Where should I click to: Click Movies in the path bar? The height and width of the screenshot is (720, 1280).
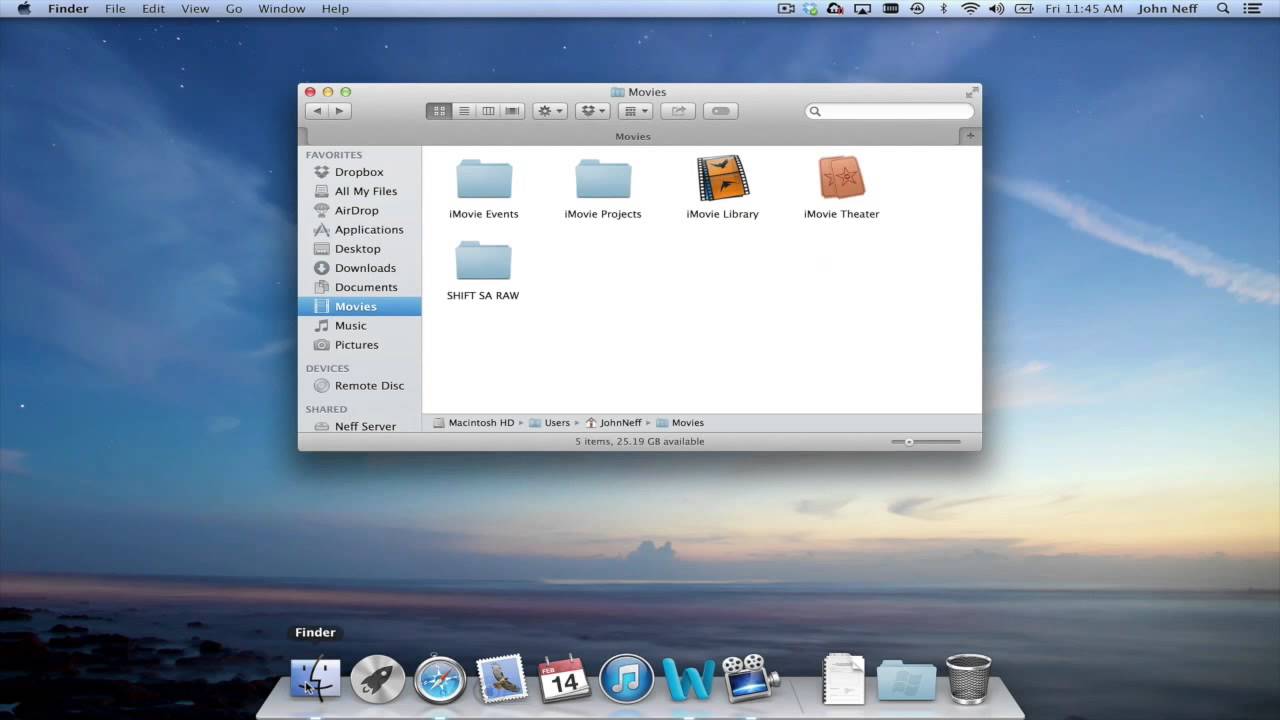(680, 423)
